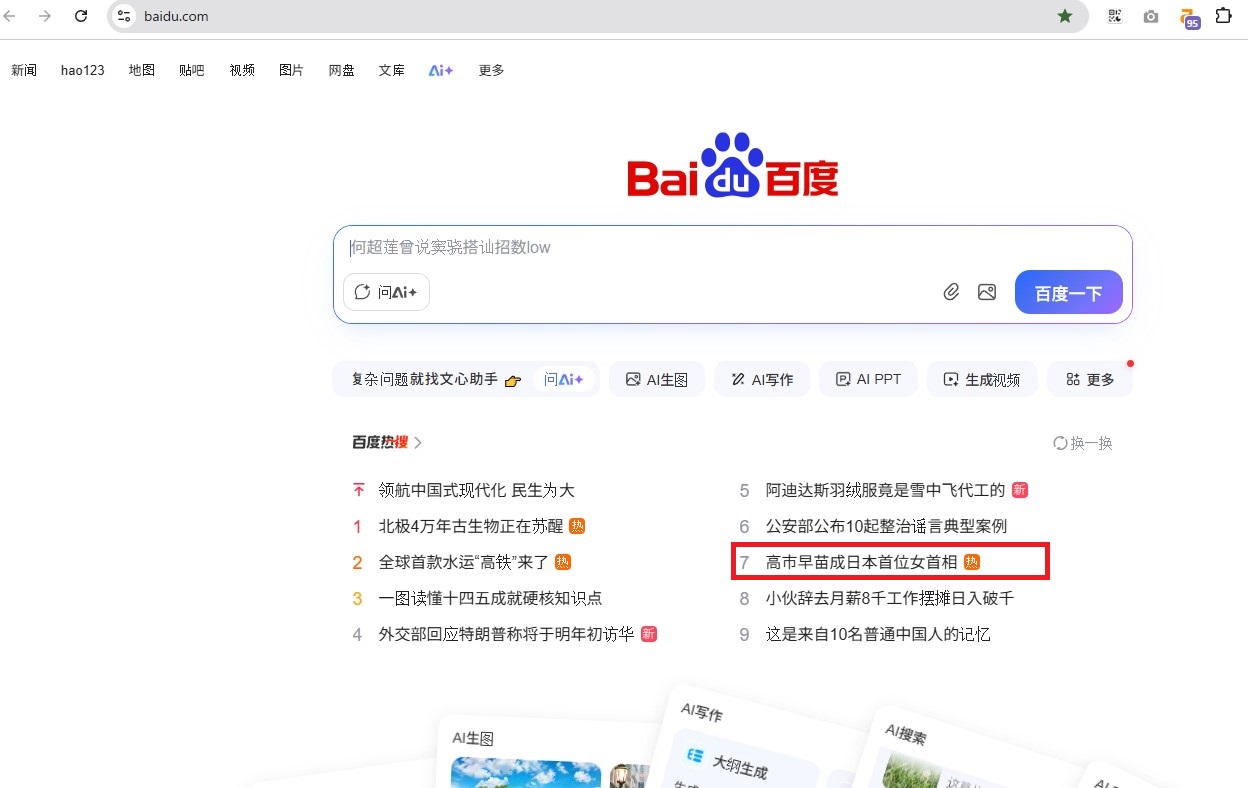1248x788 pixels.
Task: Open hot search 北极4万年古生物正在苏醒
Action: [x=471, y=526]
